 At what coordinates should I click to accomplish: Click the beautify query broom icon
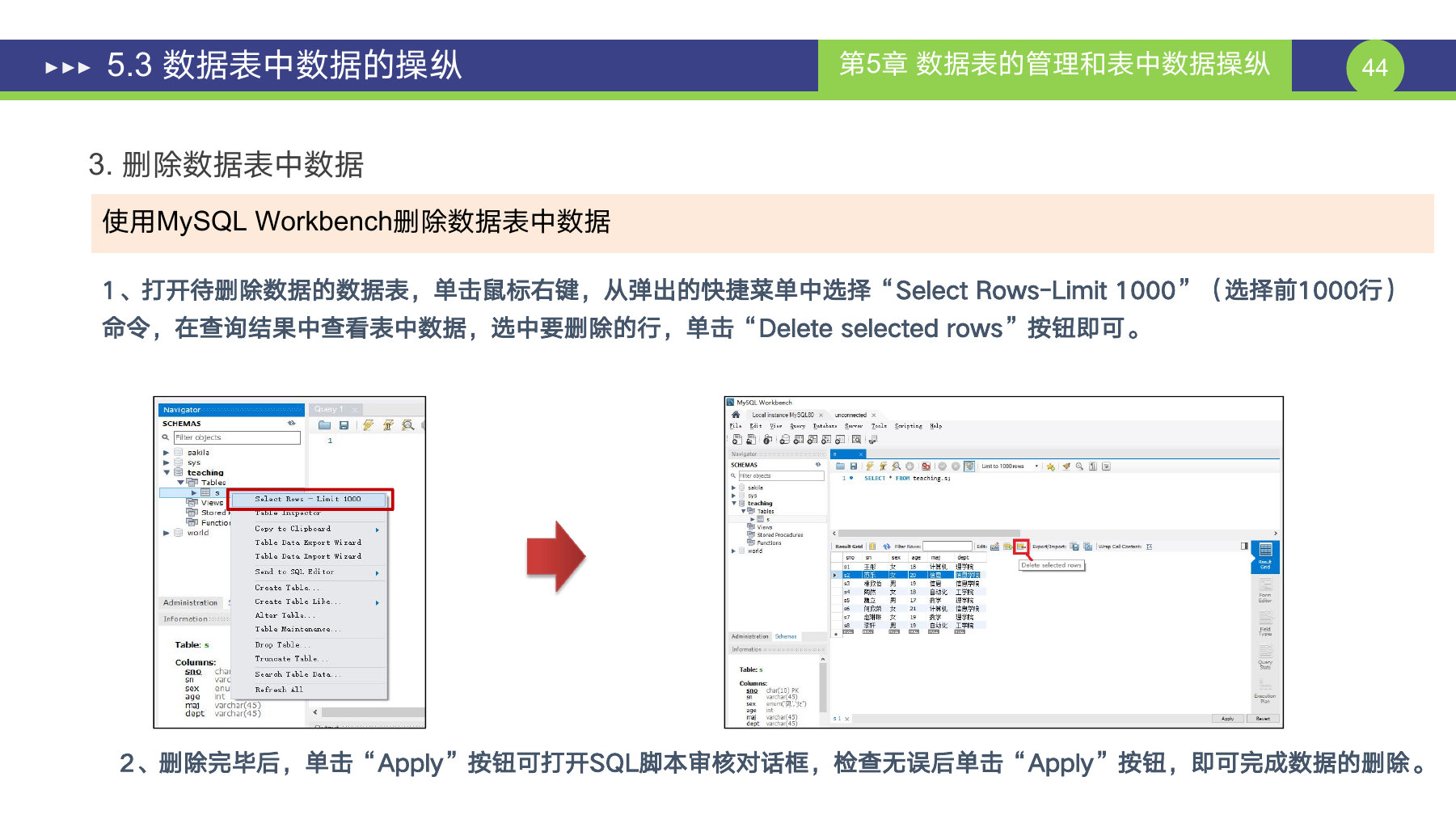[x=1066, y=466]
